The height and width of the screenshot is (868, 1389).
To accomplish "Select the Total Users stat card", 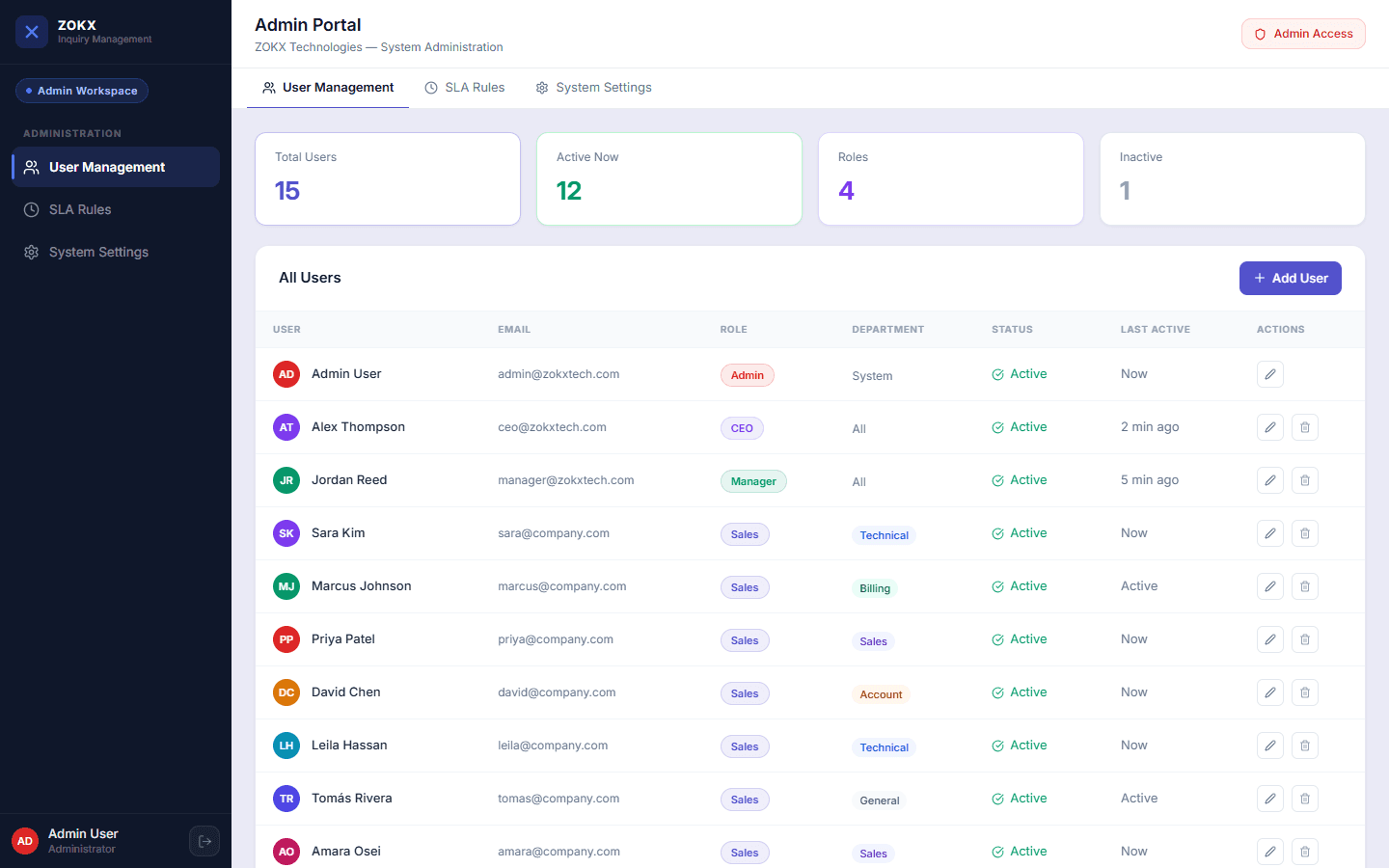I will (388, 179).
